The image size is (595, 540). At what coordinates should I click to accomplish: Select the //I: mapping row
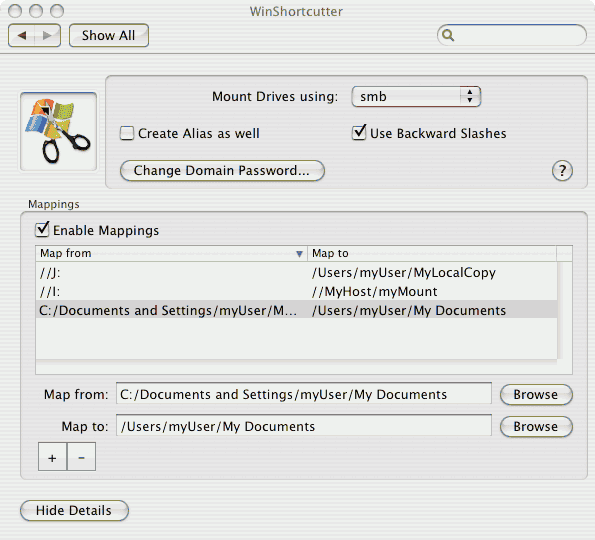(x=296, y=291)
